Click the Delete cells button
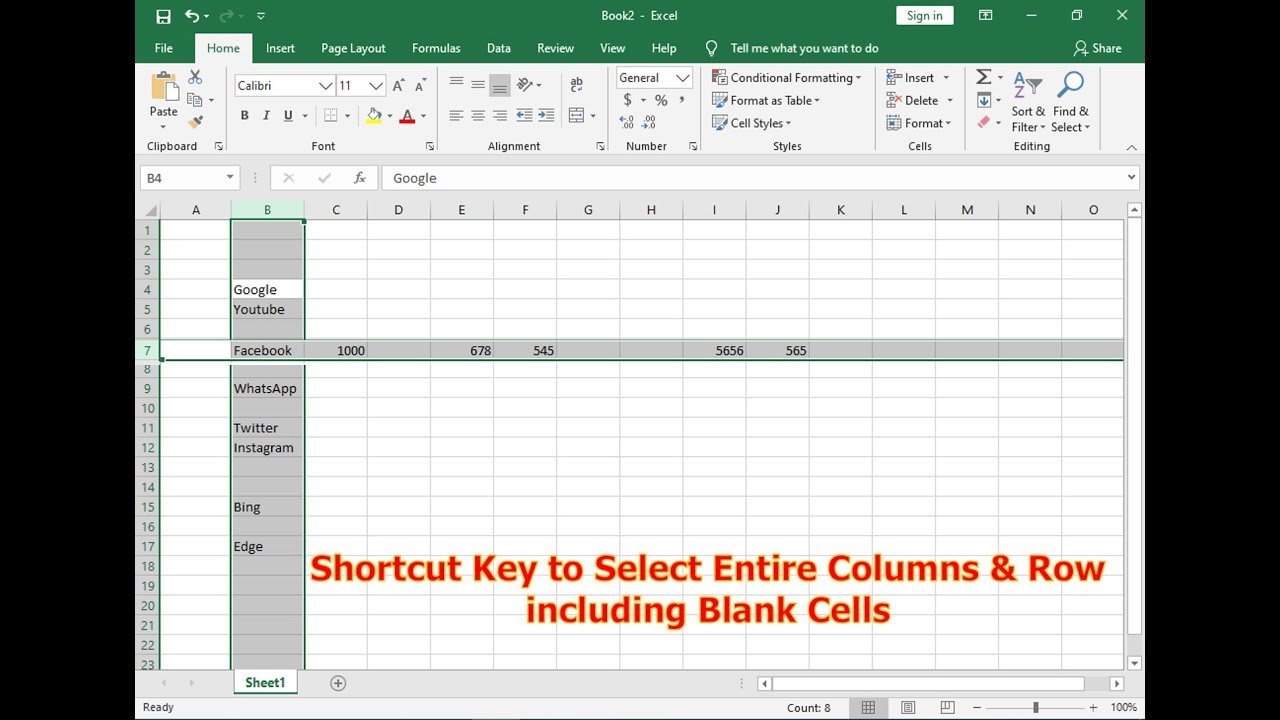This screenshot has height=720, width=1280. 920,100
